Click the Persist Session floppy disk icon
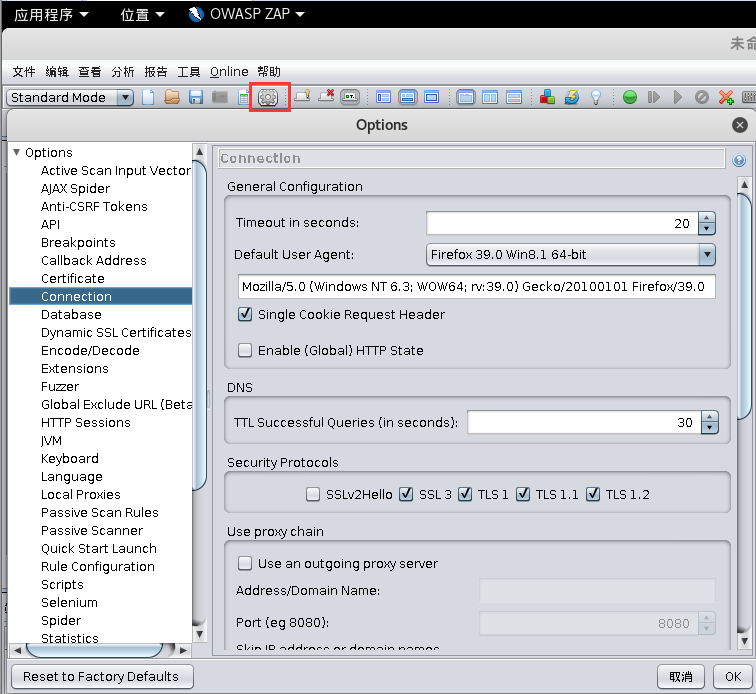This screenshot has width=756, height=694. 196,97
